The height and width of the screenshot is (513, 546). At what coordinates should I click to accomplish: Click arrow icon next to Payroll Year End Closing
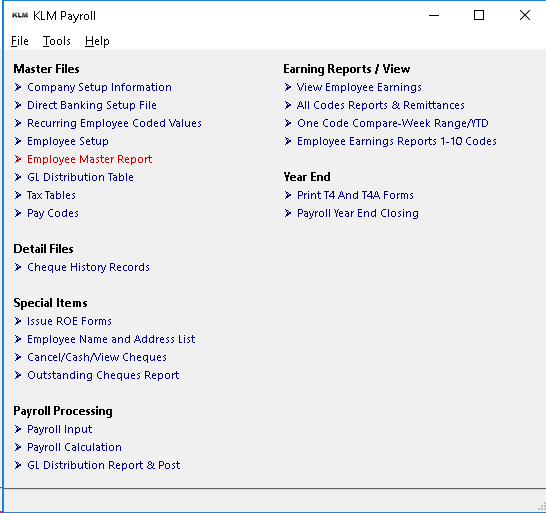pyautogui.click(x=288, y=213)
